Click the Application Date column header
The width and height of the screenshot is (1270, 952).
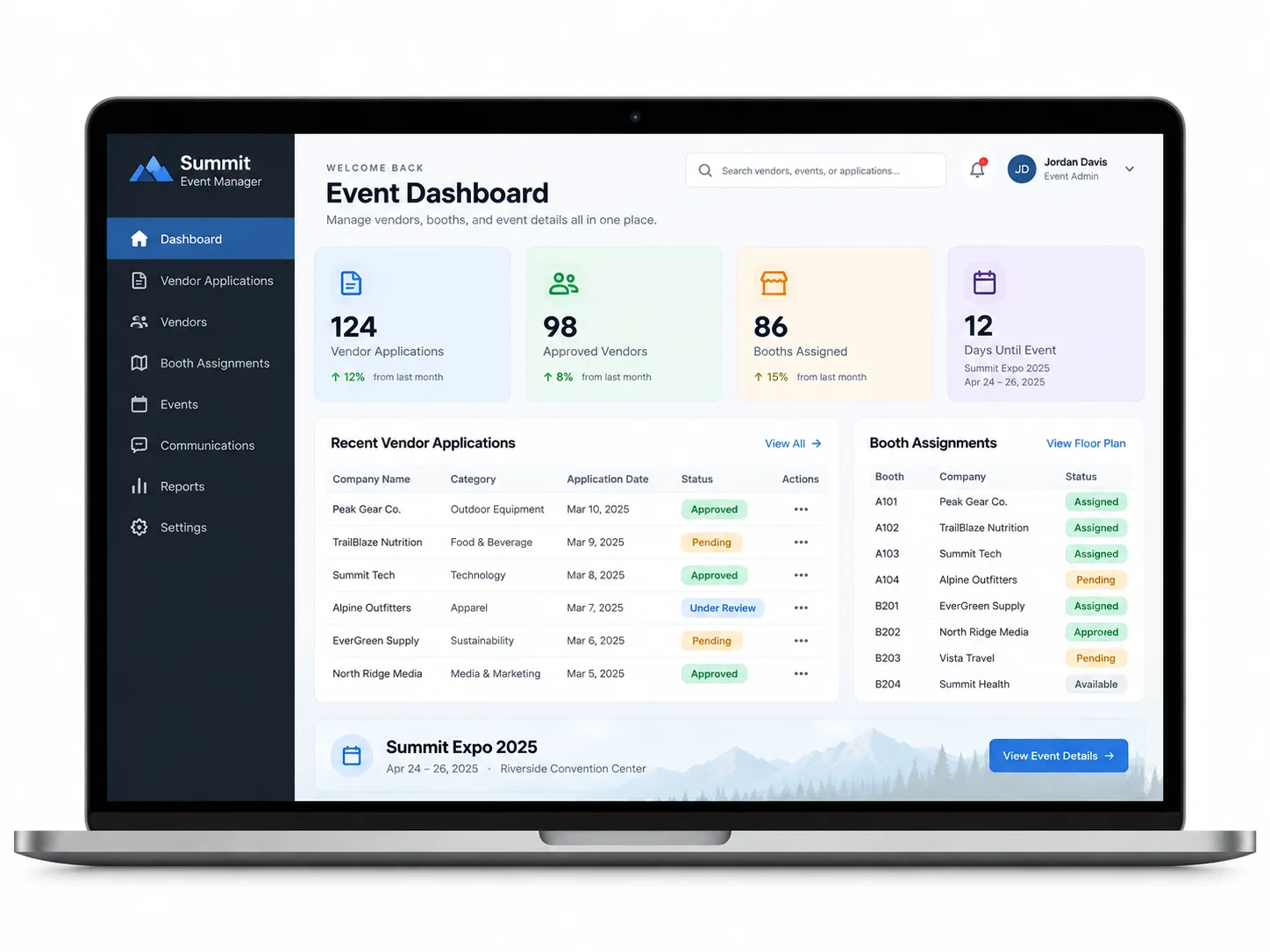(x=608, y=480)
